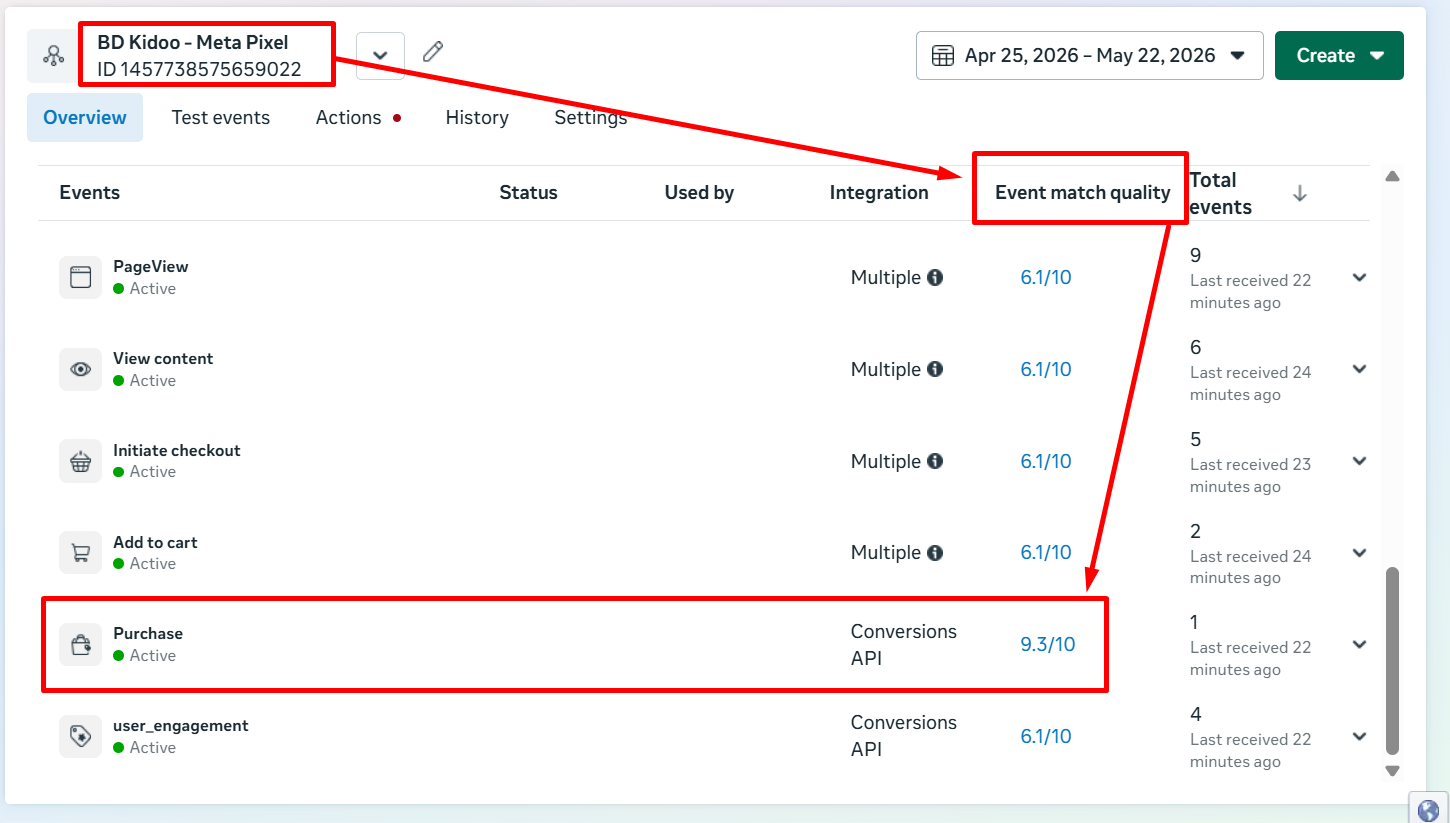Viewport: 1450px width, 823px height.
Task: Click the Purchase shopping bag icon
Action: coord(80,645)
